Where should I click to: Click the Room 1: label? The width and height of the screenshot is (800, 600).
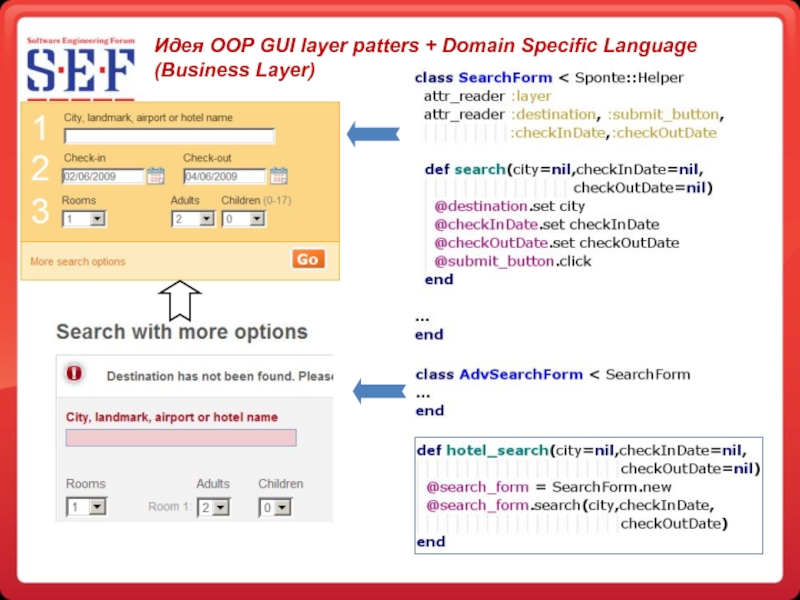(x=170, y=507)
